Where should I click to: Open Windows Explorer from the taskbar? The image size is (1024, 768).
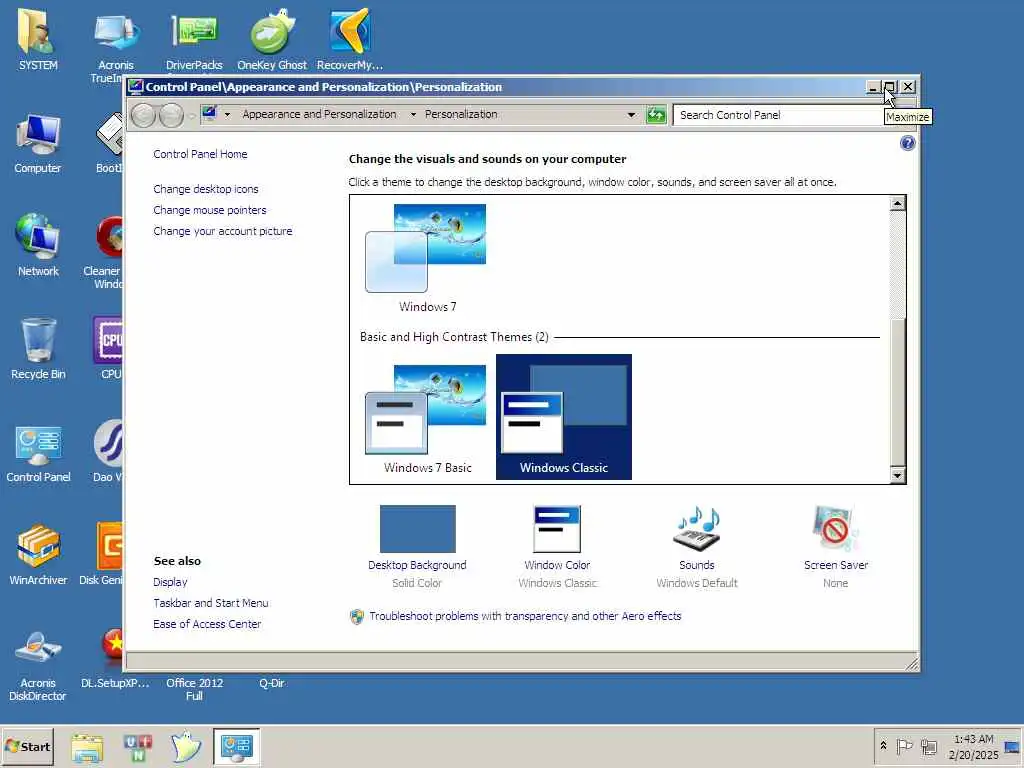pyautogui.click(x=87, y=747)
